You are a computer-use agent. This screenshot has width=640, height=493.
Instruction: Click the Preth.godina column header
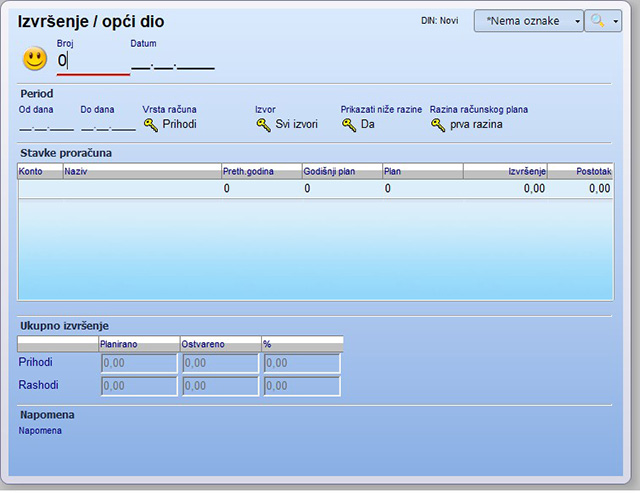click(x=262, y=171)
